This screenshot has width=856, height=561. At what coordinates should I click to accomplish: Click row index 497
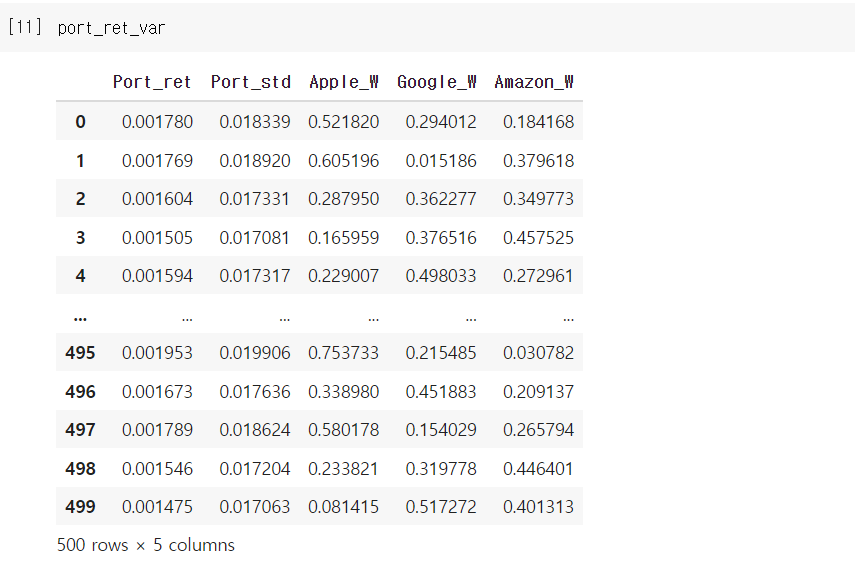click(x=80, y=429)
